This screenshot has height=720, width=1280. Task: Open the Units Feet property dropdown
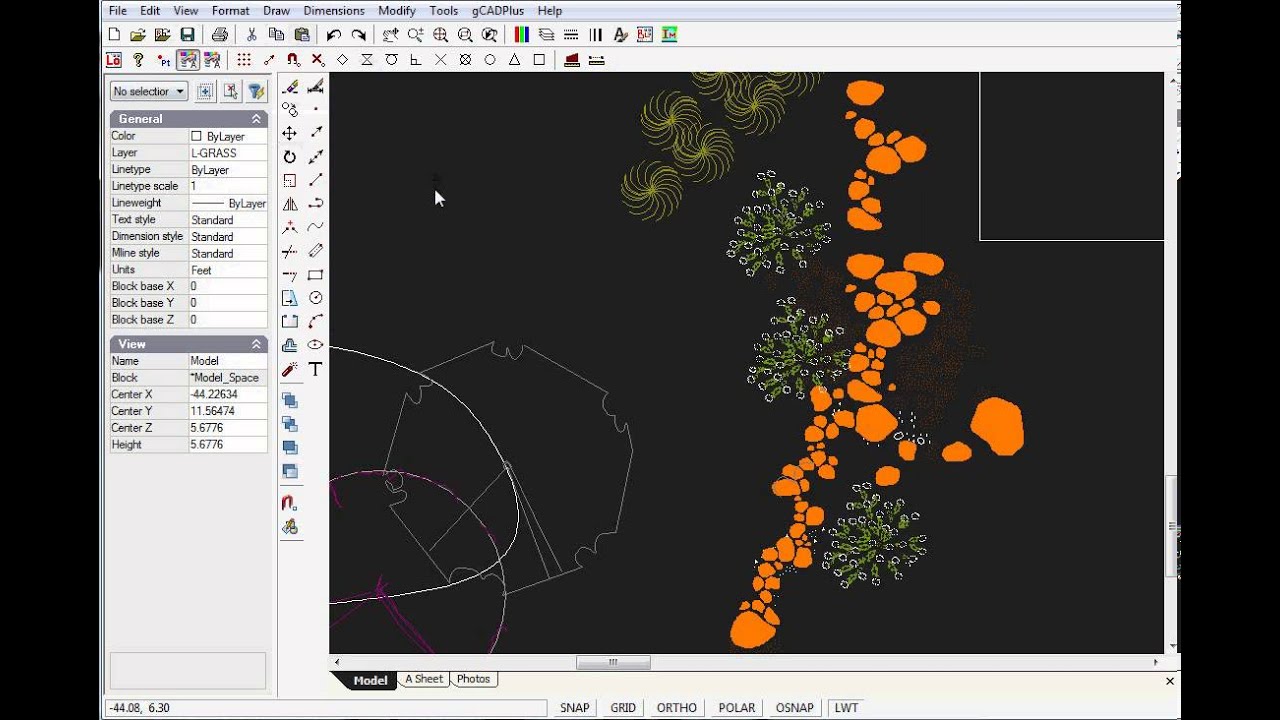pyautogui.click(x=228, y=270)
